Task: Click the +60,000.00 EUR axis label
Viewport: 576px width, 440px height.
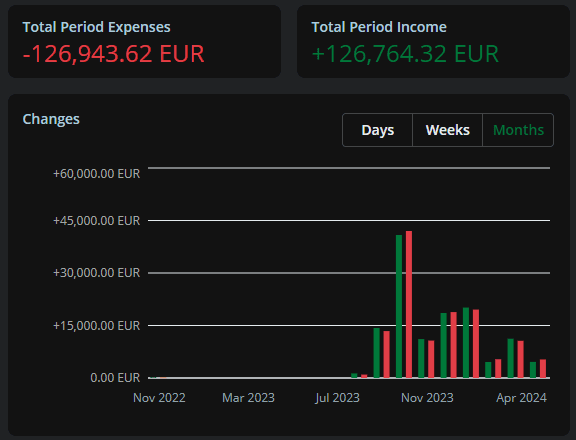Action: point(97,174)
